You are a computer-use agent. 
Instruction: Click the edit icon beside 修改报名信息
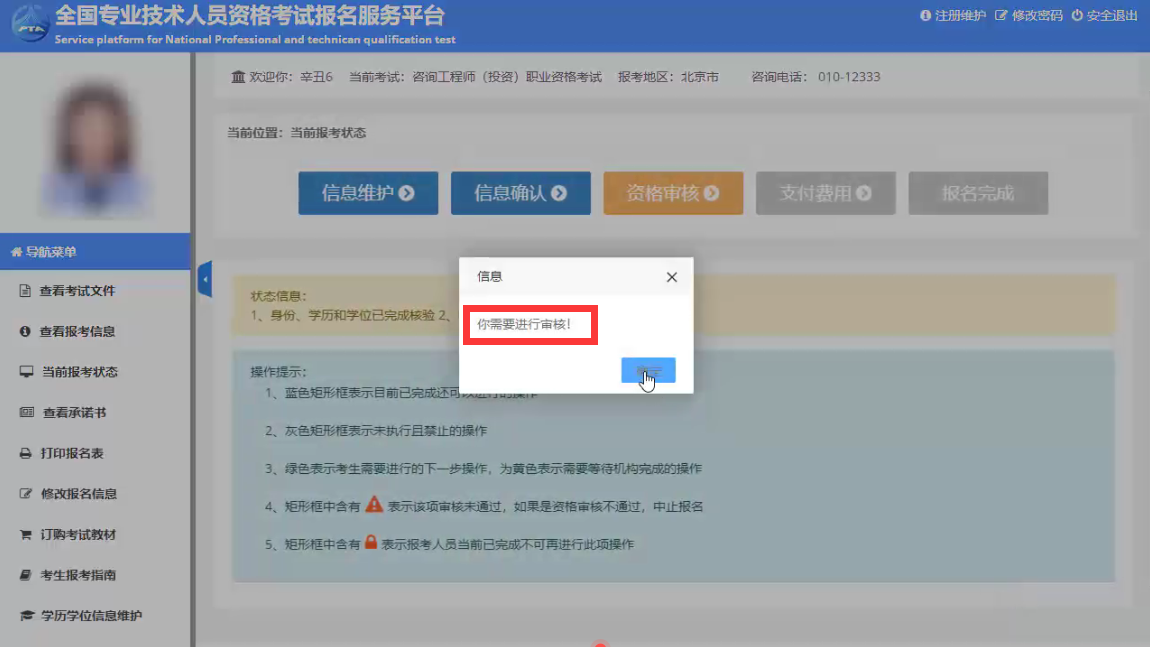pos(26,494)
